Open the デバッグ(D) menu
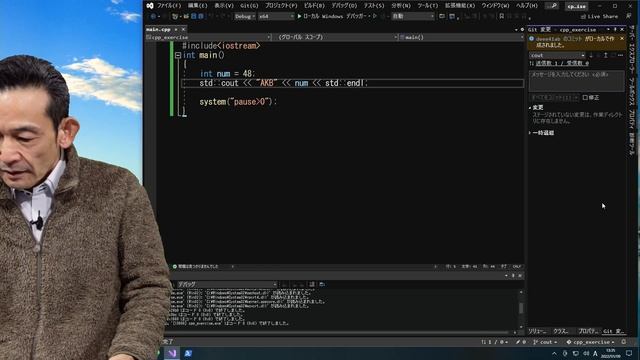640x360 pixels. pos(344,6)
